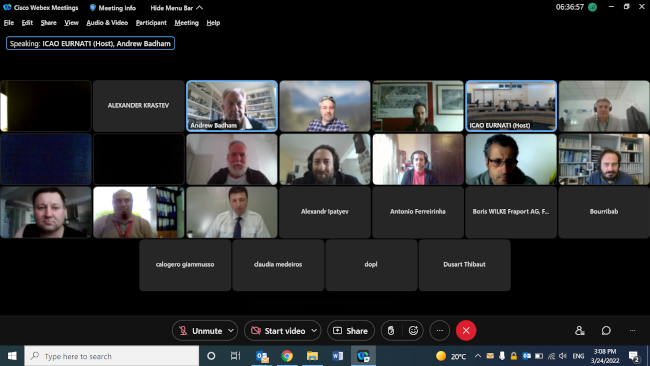Click the raise hand icon

391,330
